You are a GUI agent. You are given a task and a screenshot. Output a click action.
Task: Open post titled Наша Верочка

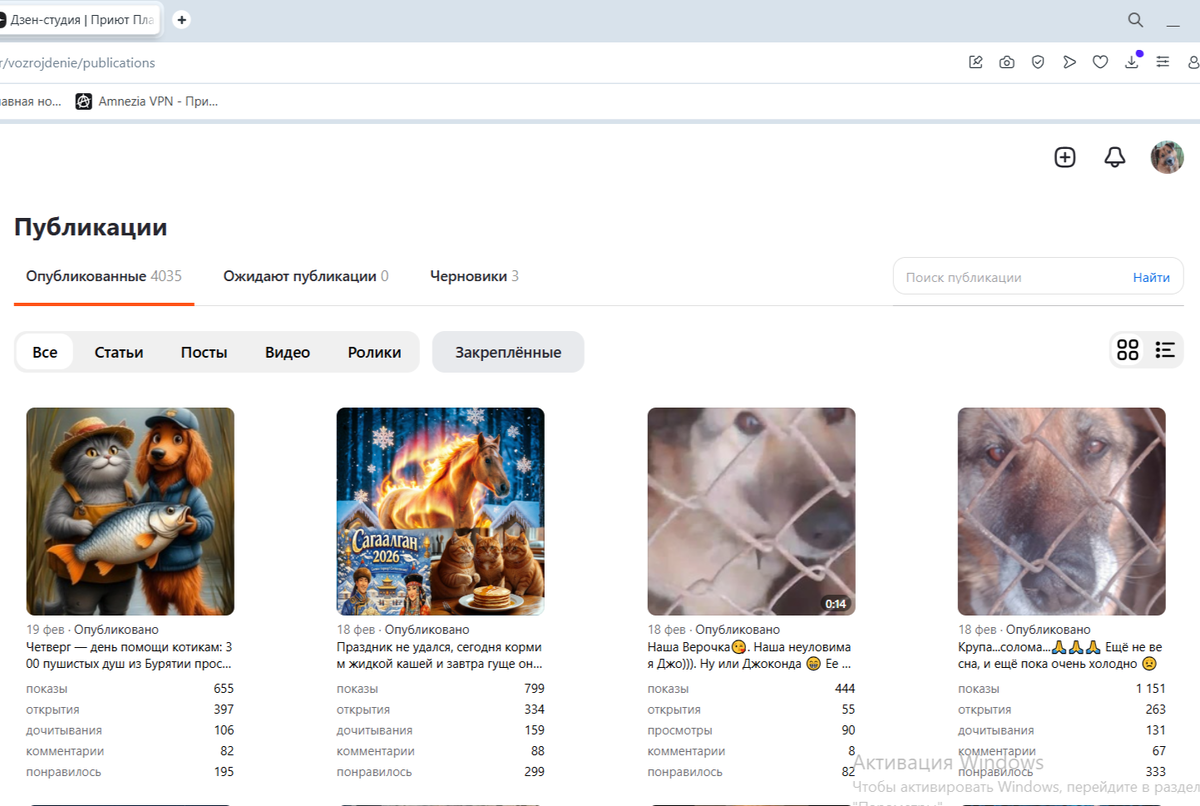[x=751, y=655]
